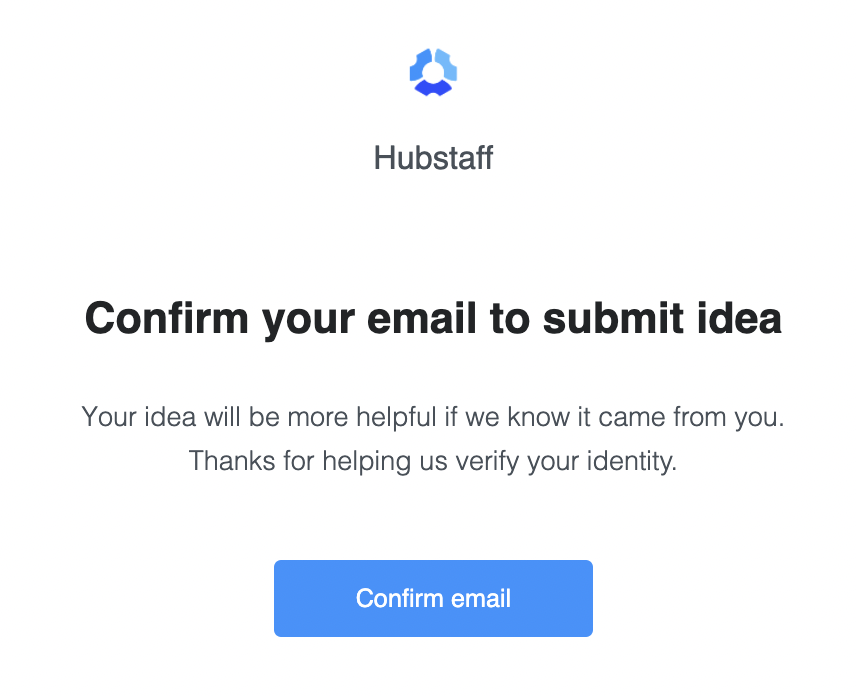
Task: Click the word 'Thanks' in the paragraph
Action: coord(232,461)
